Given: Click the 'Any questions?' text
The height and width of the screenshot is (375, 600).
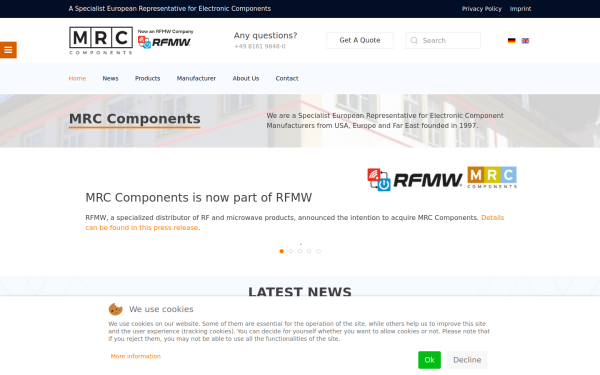Looking at the screenshot, I should tap(266, 35).
